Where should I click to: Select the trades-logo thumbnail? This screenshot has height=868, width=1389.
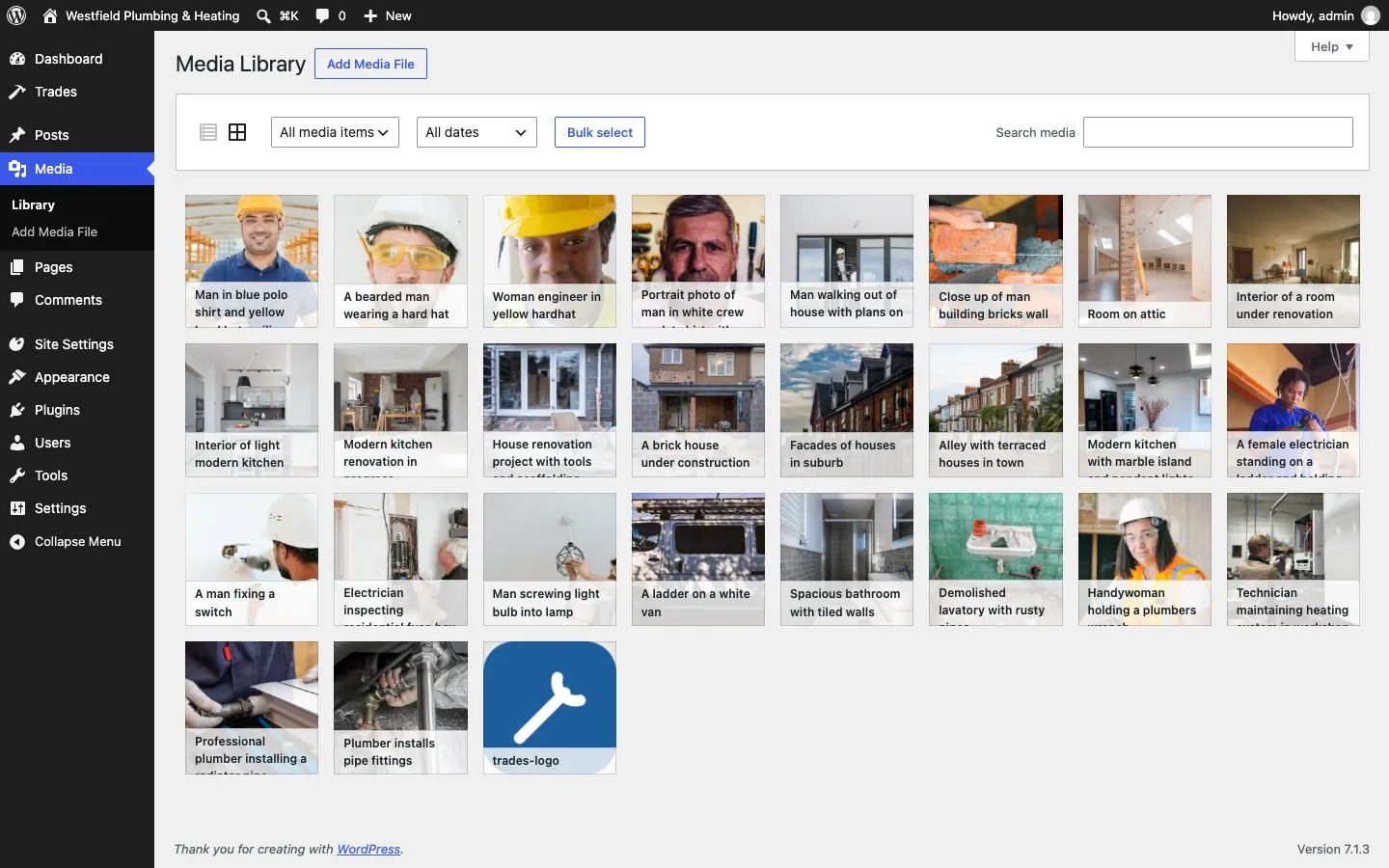click(x=550, y=708)
